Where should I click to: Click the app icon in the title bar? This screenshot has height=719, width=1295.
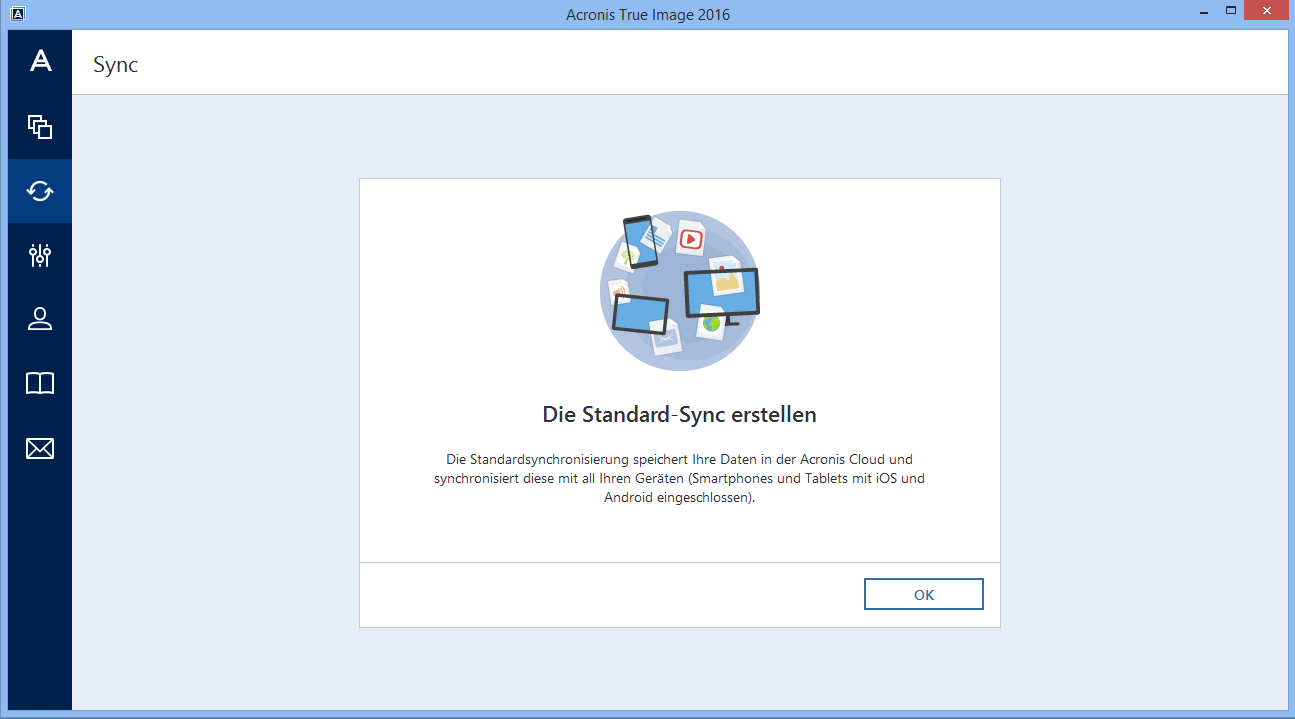17,14
